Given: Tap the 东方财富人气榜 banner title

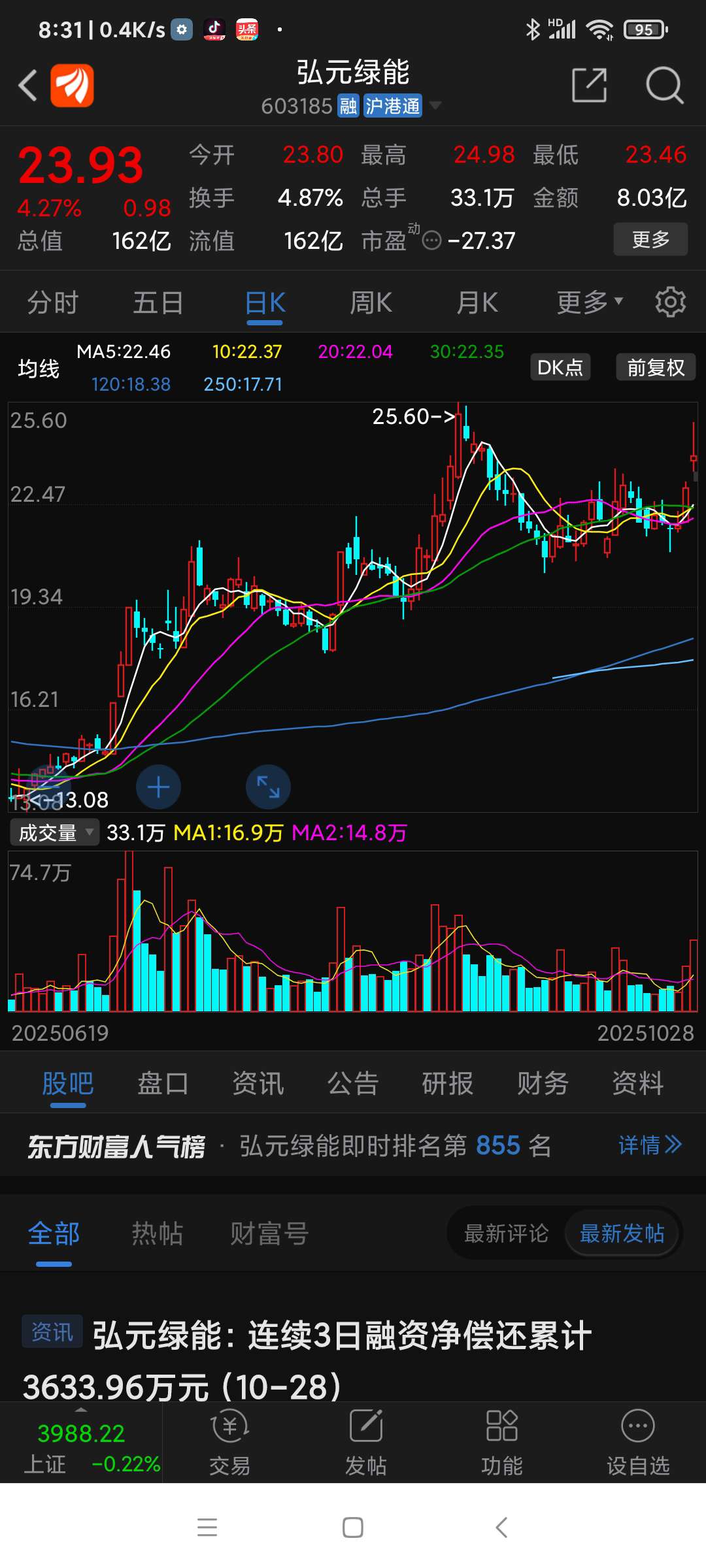Looking at the screenshot, I should click(x=116, y=1146).
